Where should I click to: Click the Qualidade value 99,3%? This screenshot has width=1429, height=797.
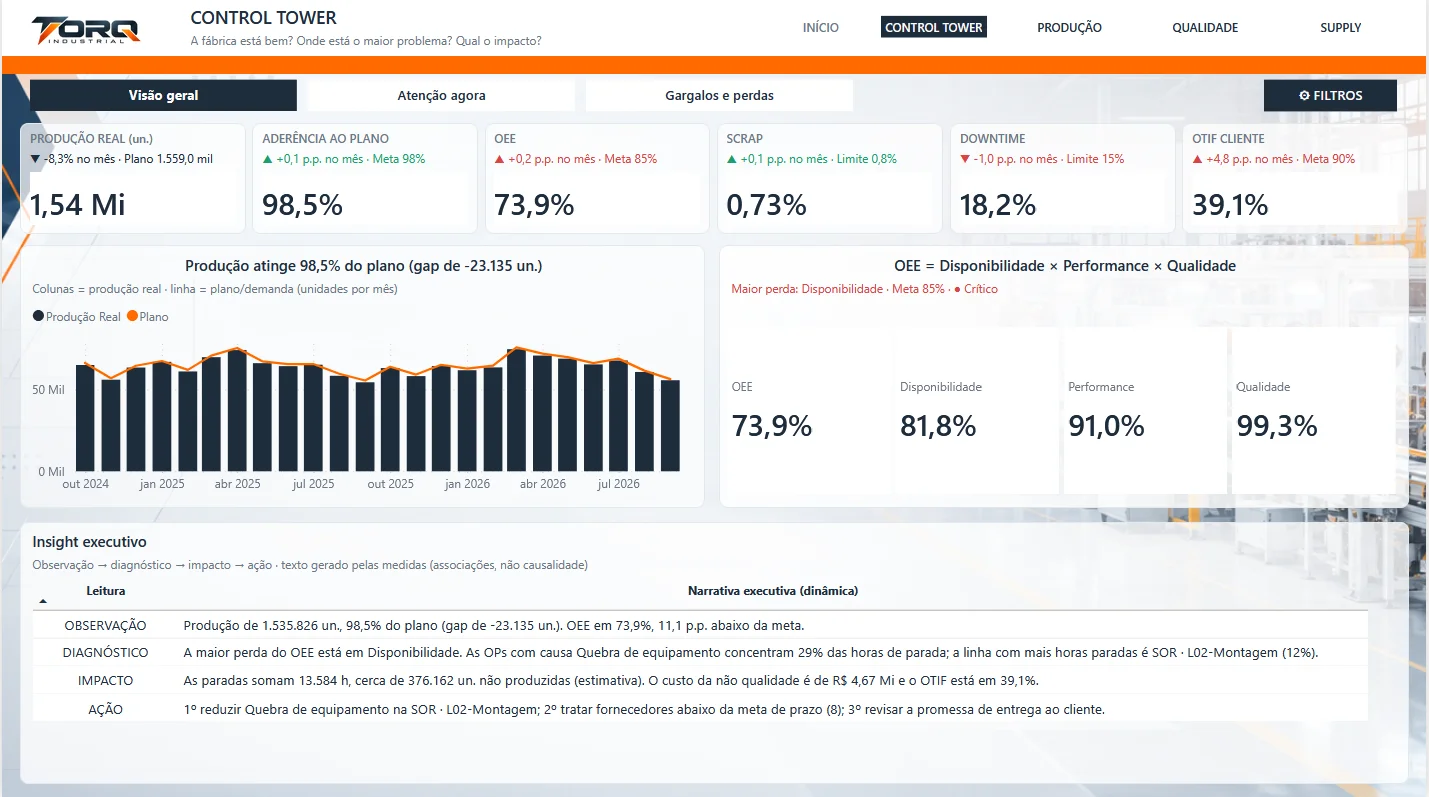(1277, 426)
